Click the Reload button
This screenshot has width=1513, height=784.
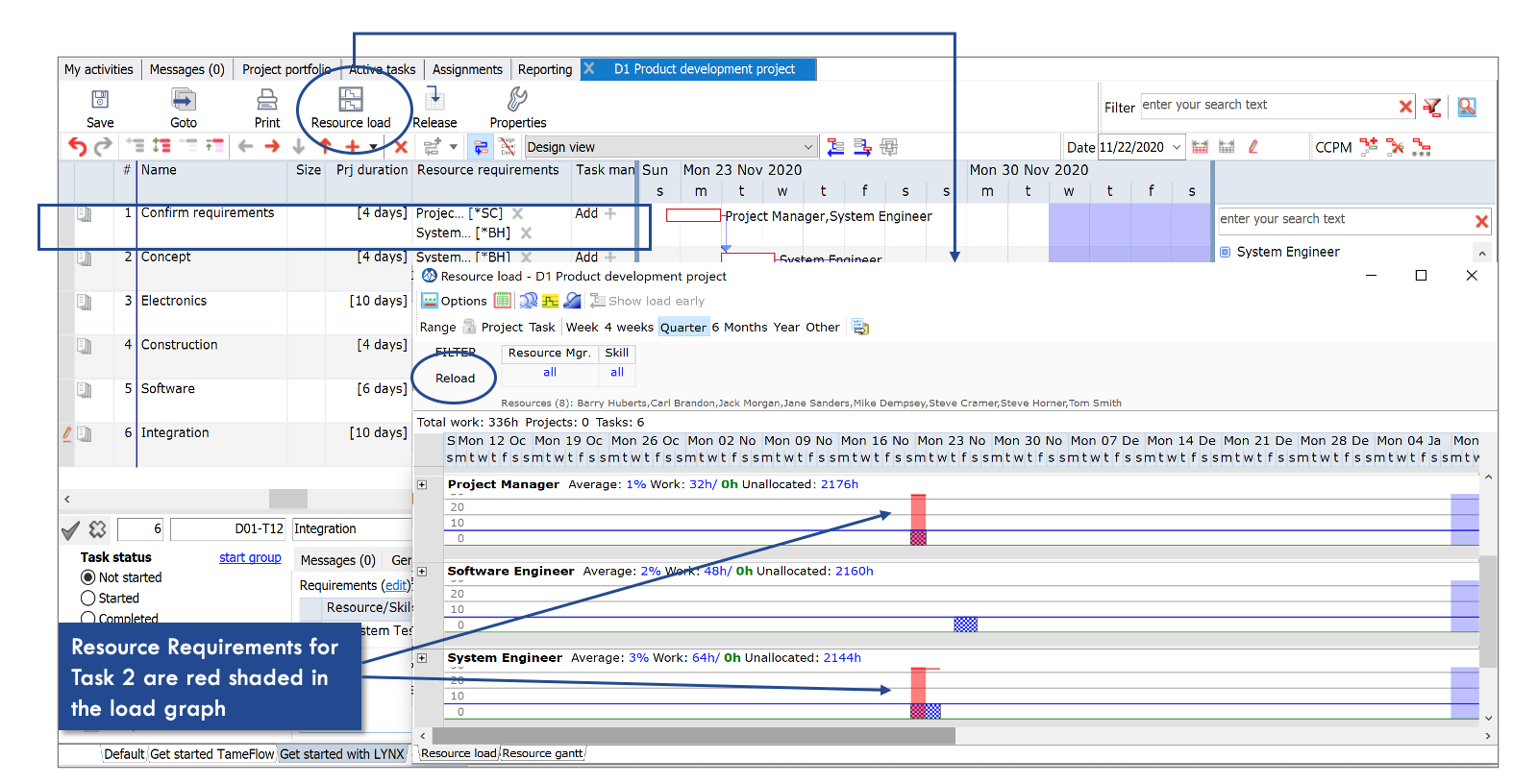pos(455,379)
